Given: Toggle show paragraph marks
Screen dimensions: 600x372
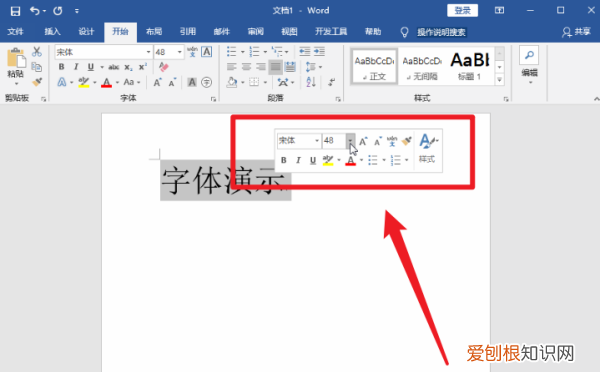Looking at the screenshot, I should click(x=331, y=82).
